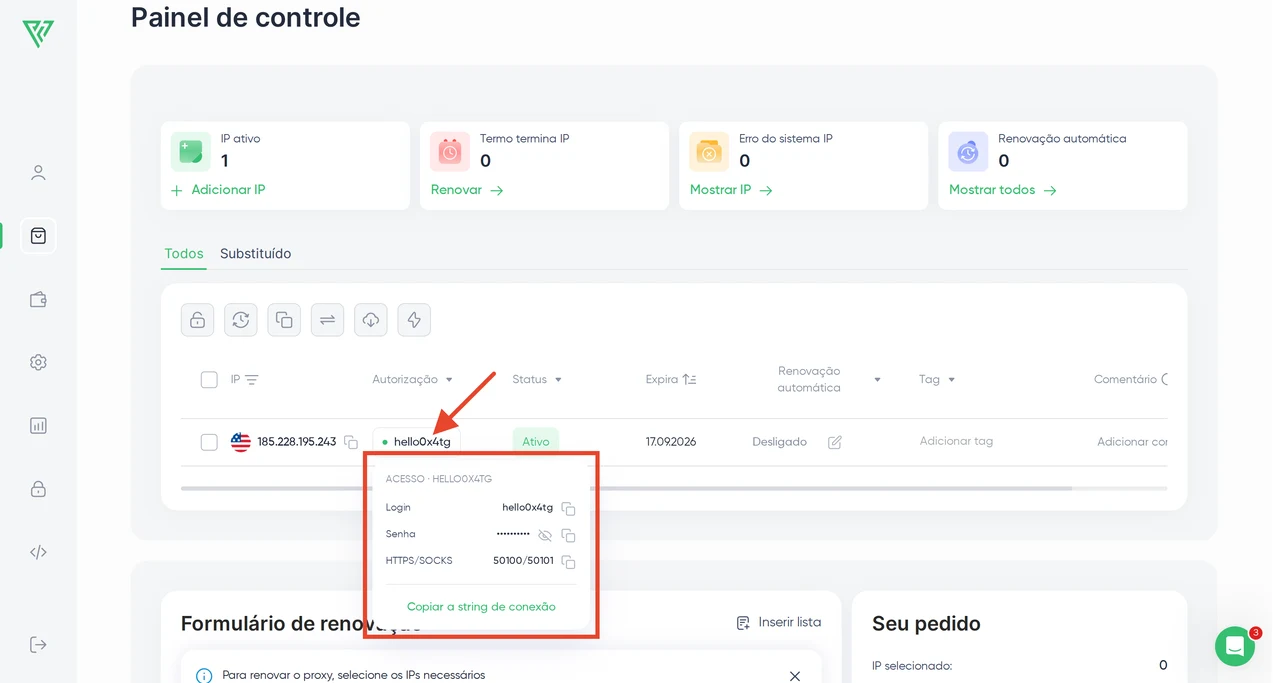Copy IP address 185.228.195.243 icon
Viewport: 1280px width, 683px height.
[351, 442]
